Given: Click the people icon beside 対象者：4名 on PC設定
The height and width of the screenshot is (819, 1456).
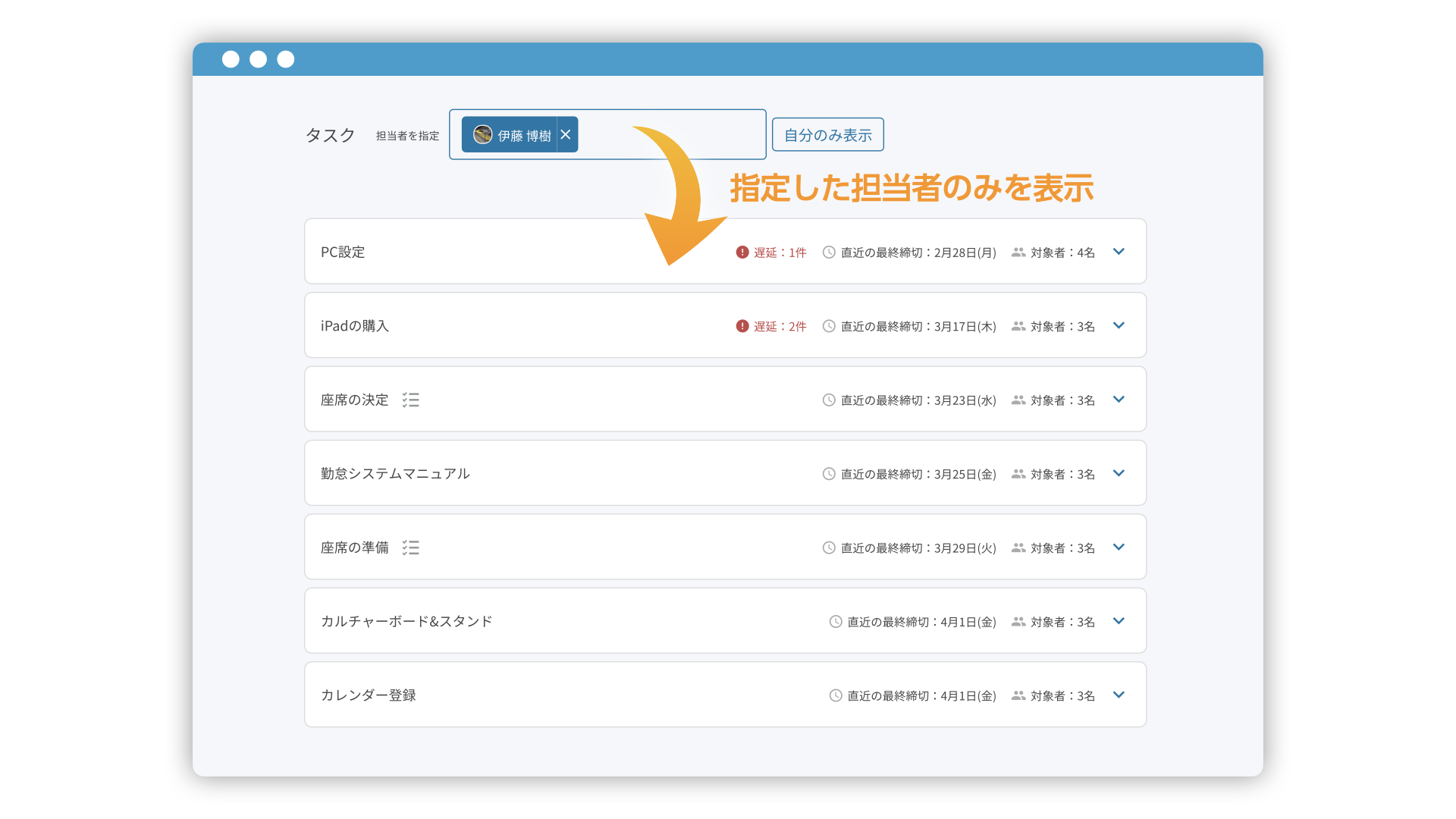Looking at the screenshot, I should [1018, 253].
